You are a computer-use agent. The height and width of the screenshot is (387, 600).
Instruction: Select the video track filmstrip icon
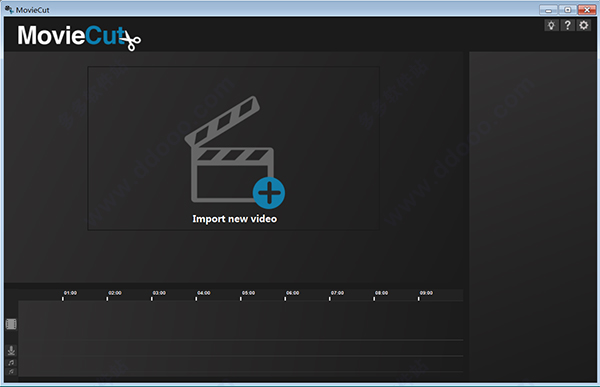[x=11, y=324]
